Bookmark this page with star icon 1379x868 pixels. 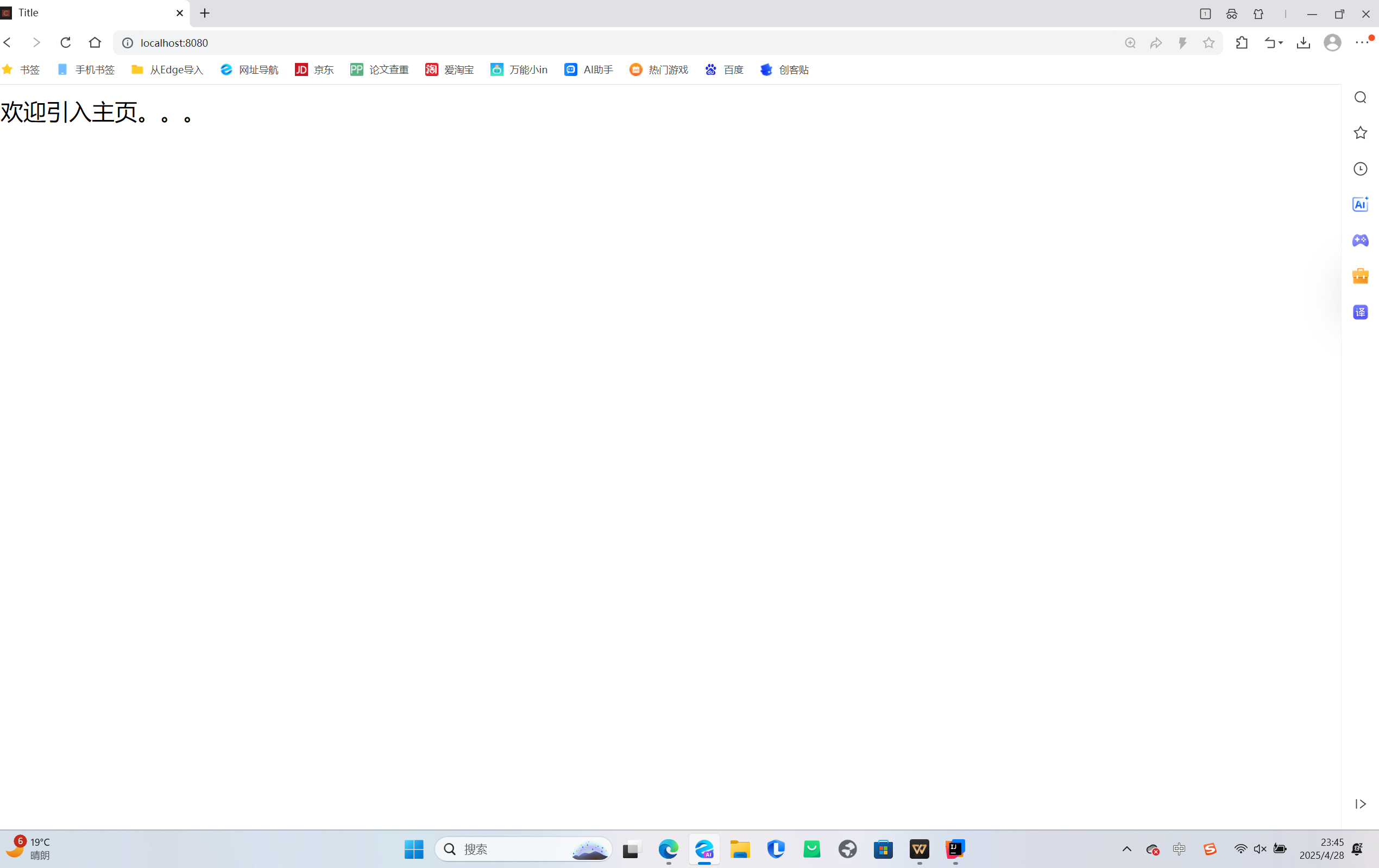tap(1208, 43)
